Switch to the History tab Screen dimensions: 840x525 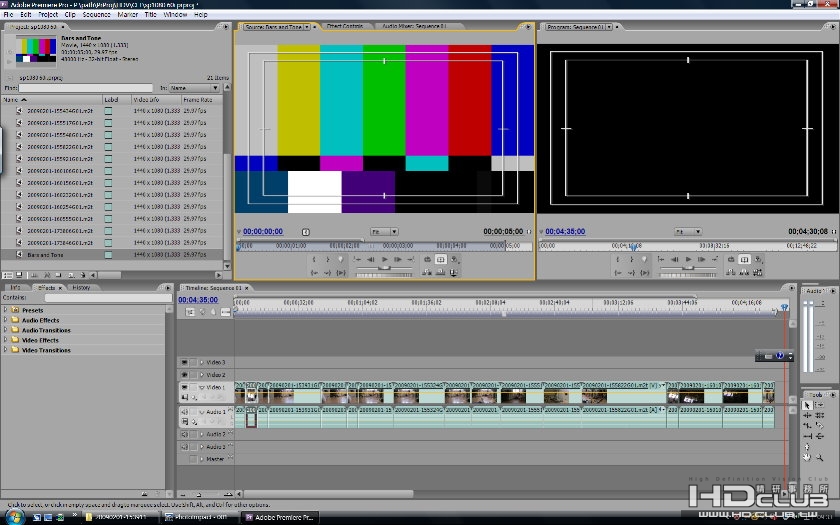[x=81, y=288]
